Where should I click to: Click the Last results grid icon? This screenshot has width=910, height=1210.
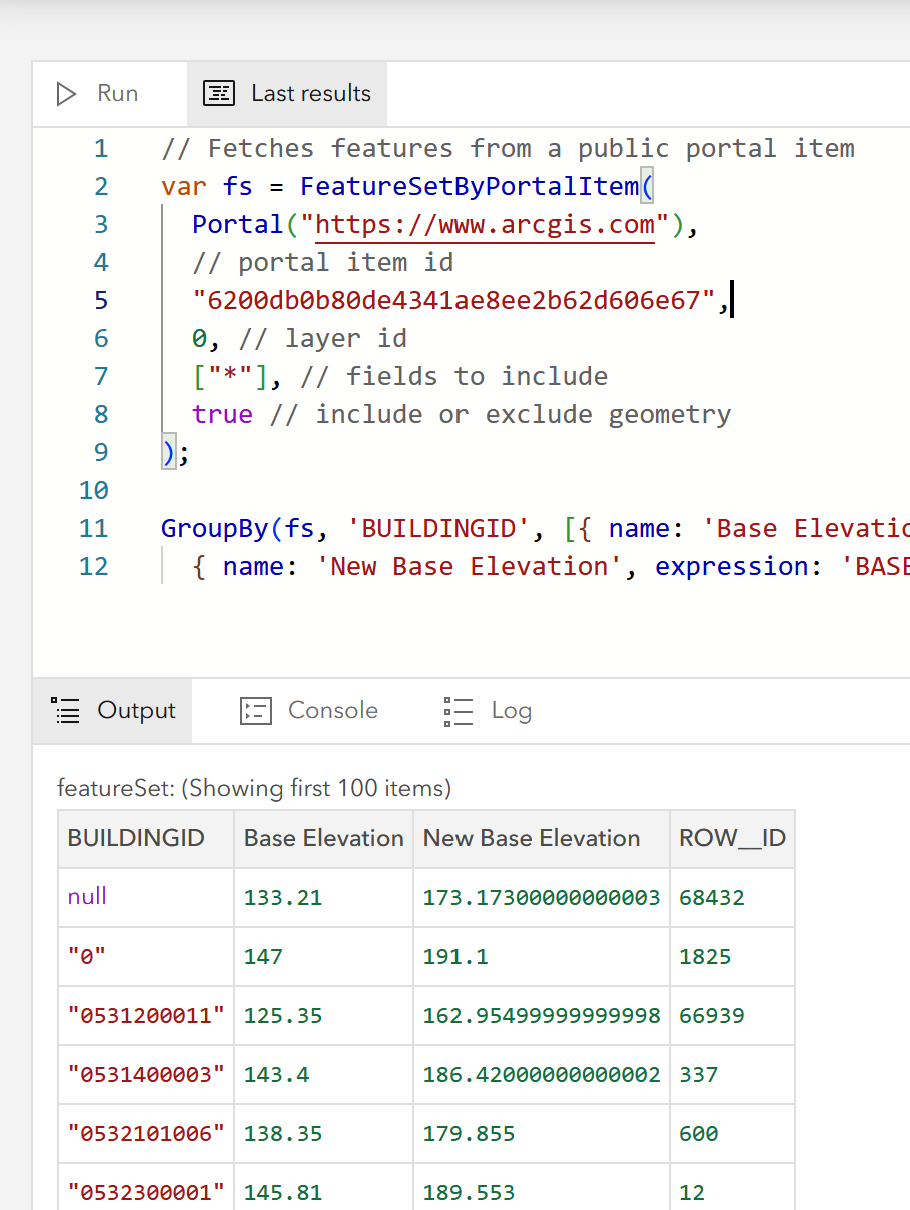(219, 93)
